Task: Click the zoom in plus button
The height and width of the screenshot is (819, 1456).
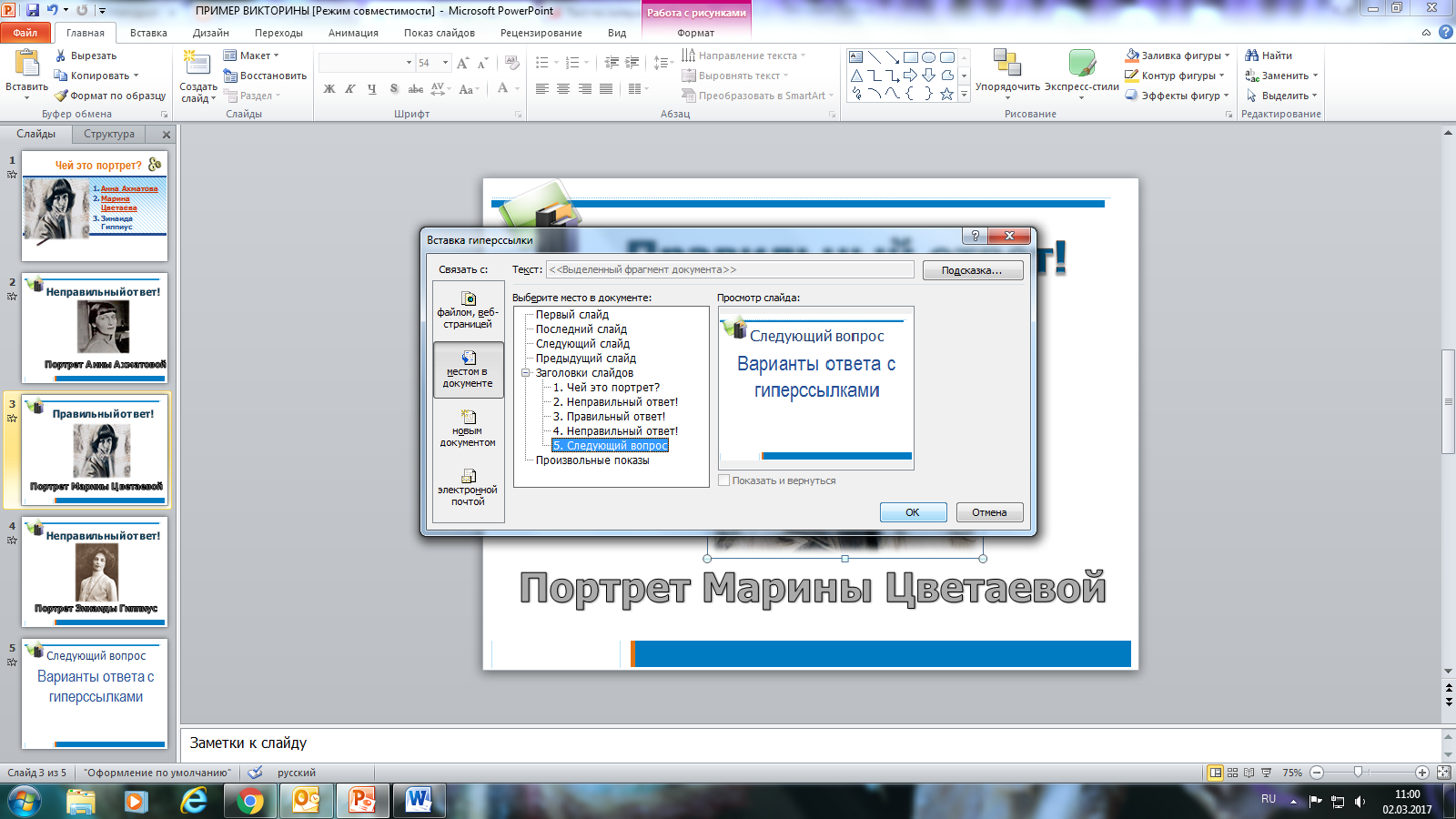Action: [1422, 773]
